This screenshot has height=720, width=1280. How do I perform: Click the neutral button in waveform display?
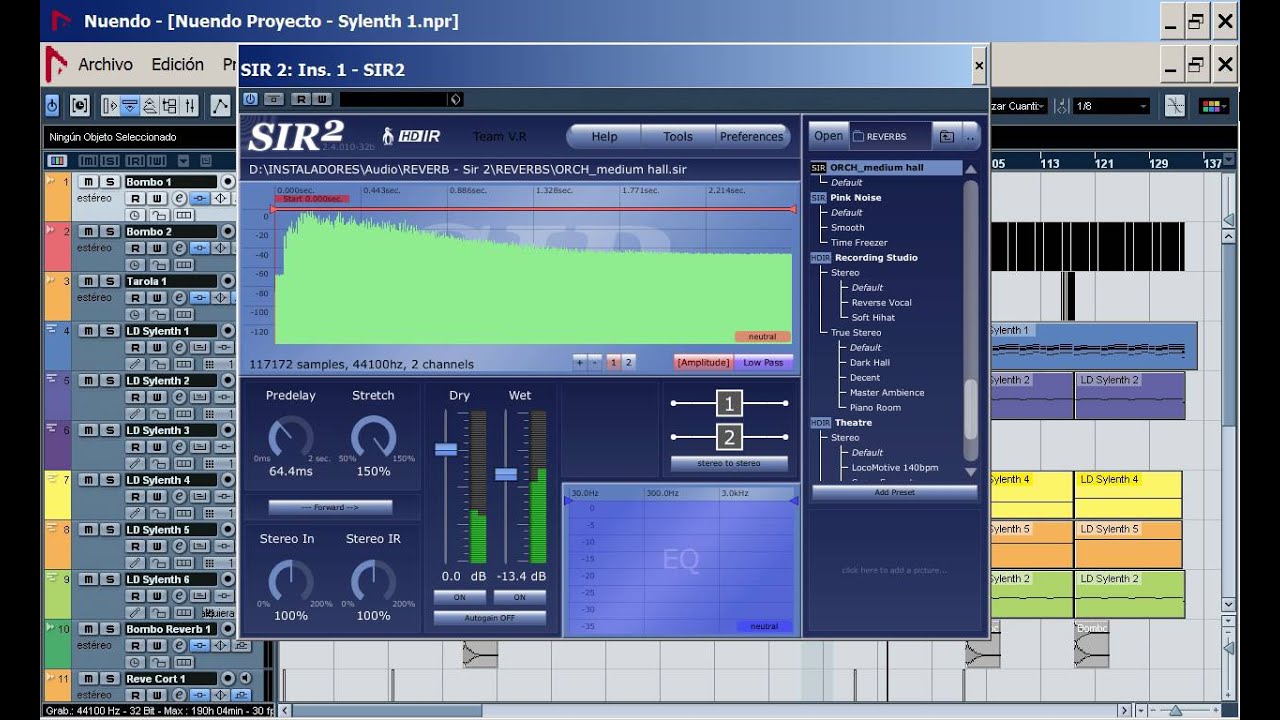(x=762, y=337)
